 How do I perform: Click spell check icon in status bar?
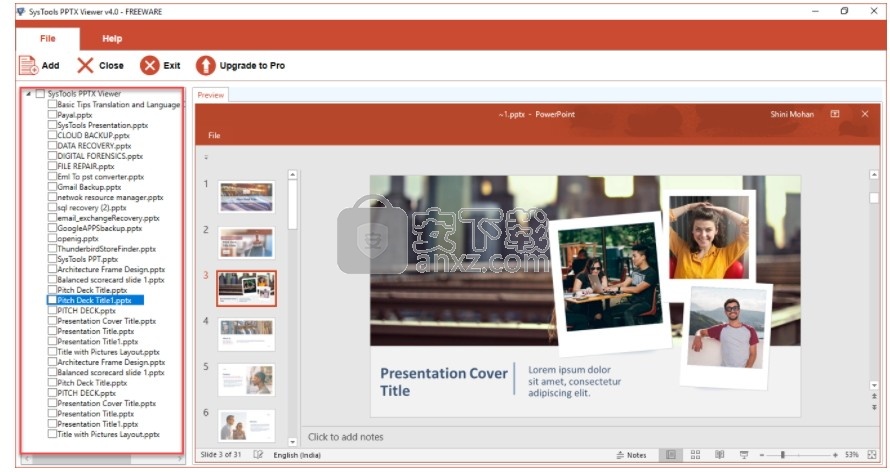(x=258, y=455)
